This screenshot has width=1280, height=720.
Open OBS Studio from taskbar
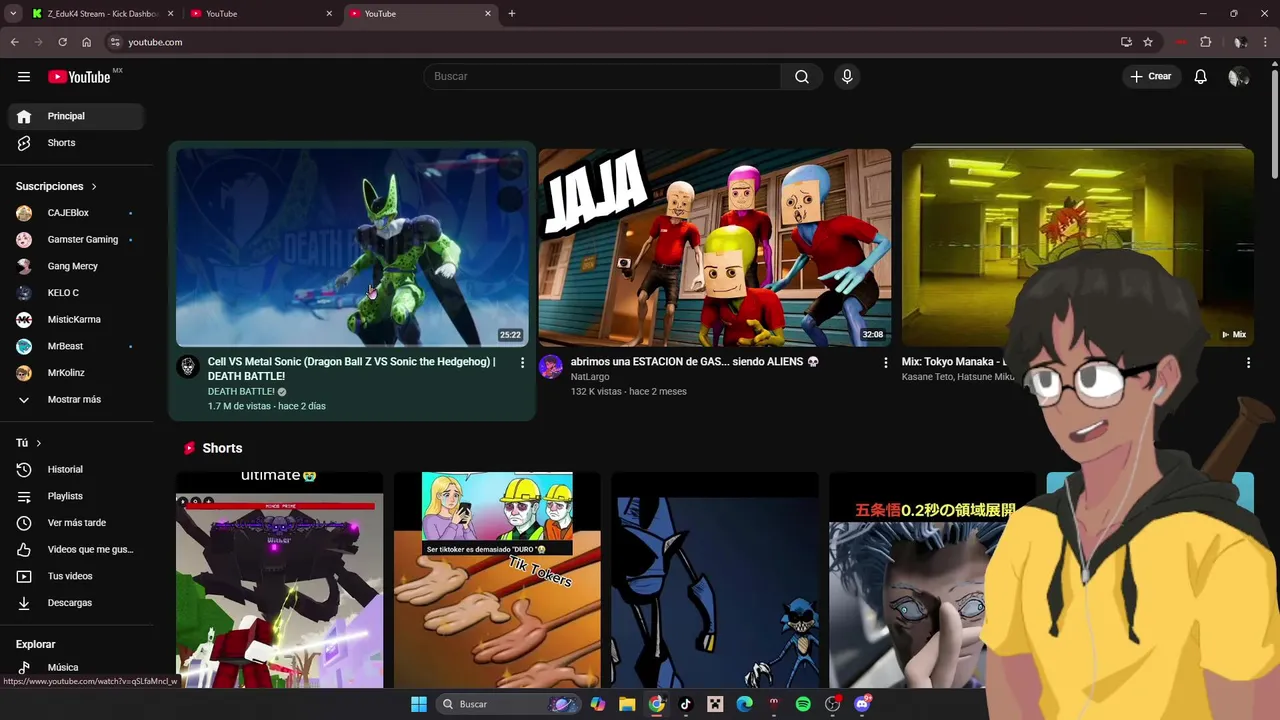832,704
